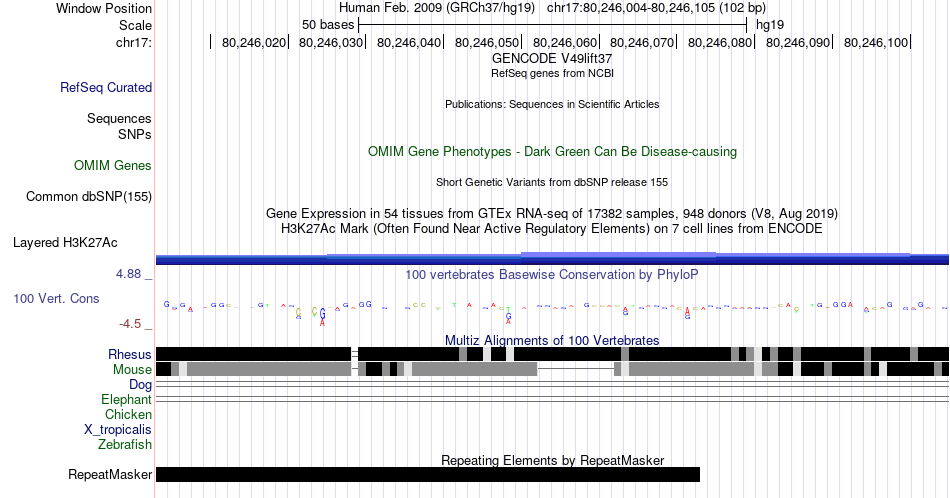Click '100 vertebrates Basewise Conservation by PhyloP' title

tap(552, 274)
